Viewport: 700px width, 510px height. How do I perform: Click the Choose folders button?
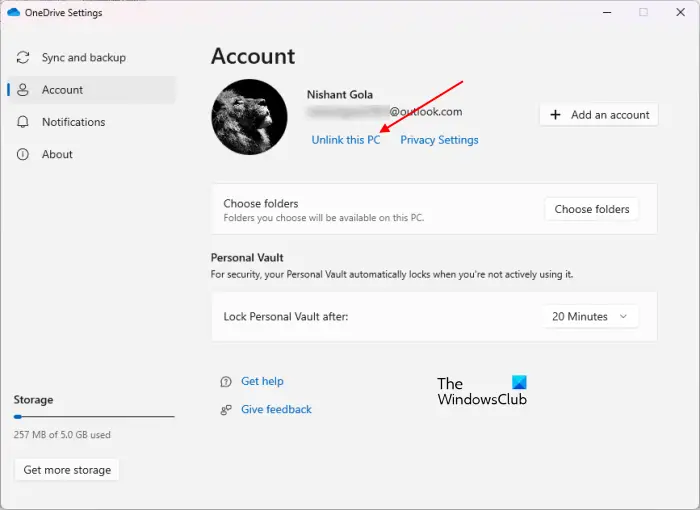tap(592, 209)
